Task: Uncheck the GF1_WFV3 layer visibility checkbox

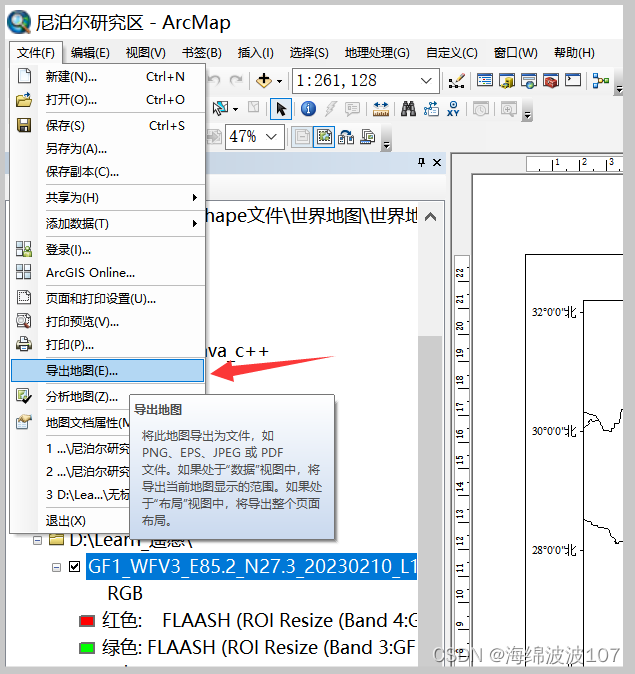Action: tap(74, 567)
